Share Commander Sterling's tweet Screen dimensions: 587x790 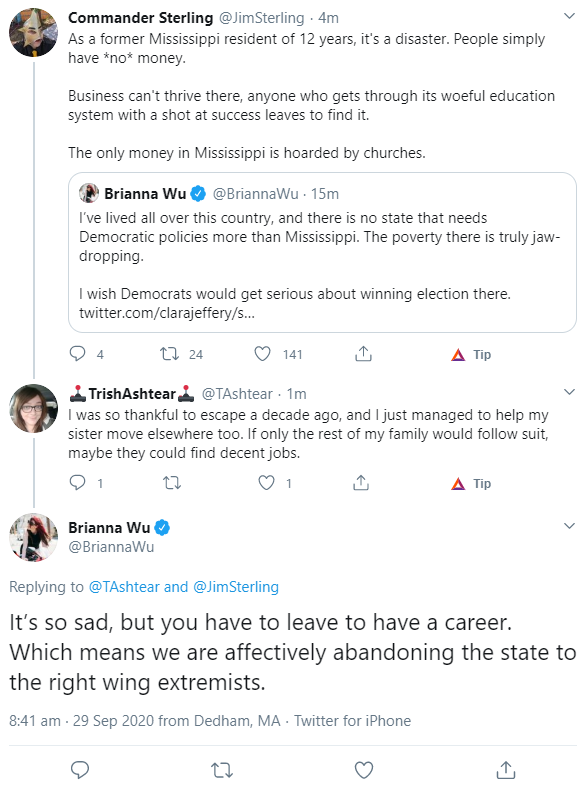tap(363, 354)
